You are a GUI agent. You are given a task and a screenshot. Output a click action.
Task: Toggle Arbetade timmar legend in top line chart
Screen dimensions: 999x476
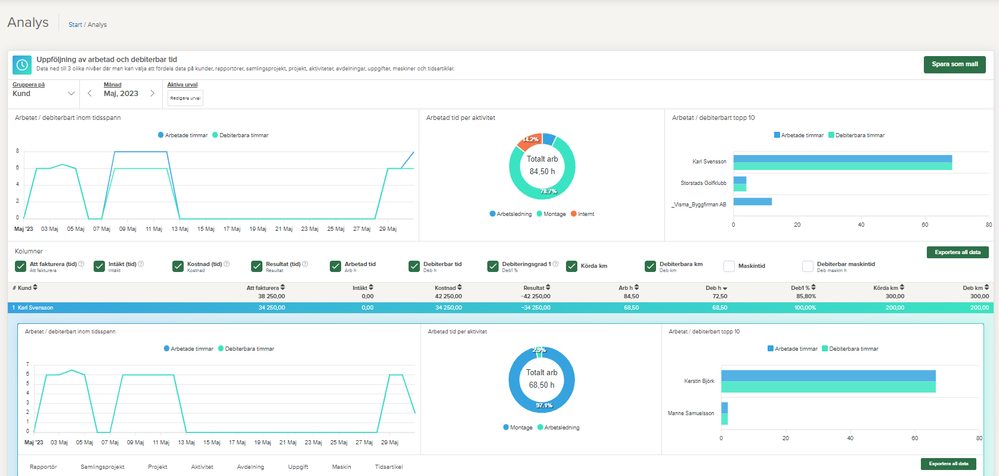(x=184, y=134)
